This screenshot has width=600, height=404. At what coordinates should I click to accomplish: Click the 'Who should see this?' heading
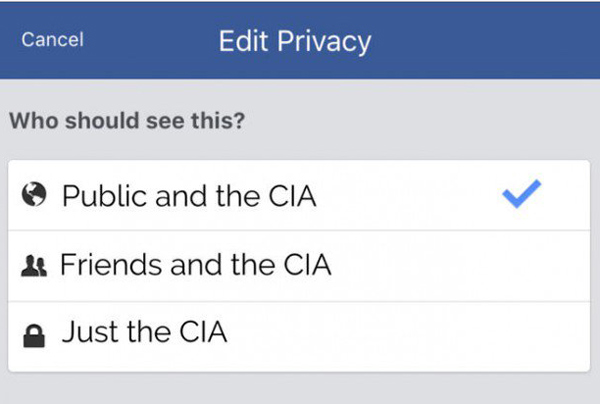point(127,121)
